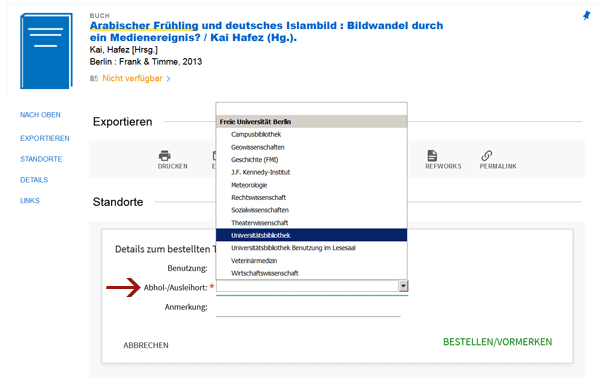
Task: Click the pin icon for this record
Action: pyautogui.click(x=586, y=15)
